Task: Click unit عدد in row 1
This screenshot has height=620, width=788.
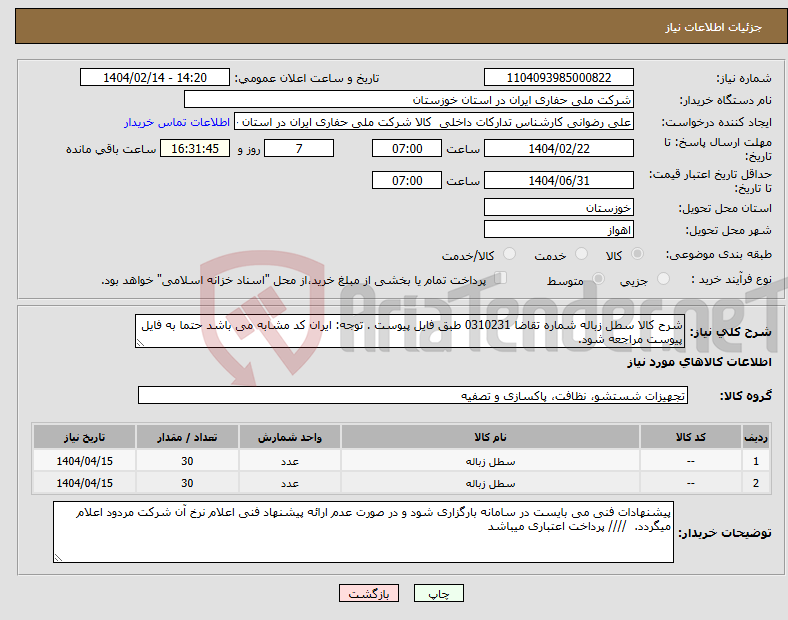Action: 290,461
